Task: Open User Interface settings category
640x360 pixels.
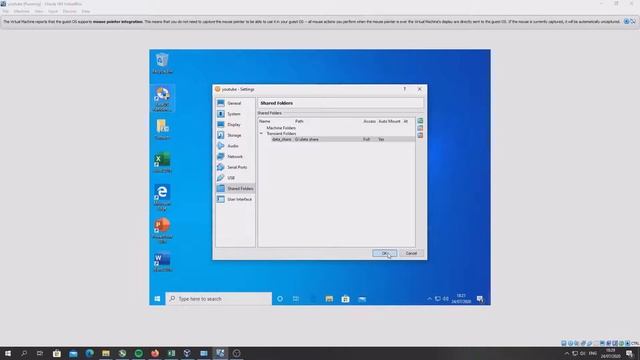Action: tap(235, 199)
